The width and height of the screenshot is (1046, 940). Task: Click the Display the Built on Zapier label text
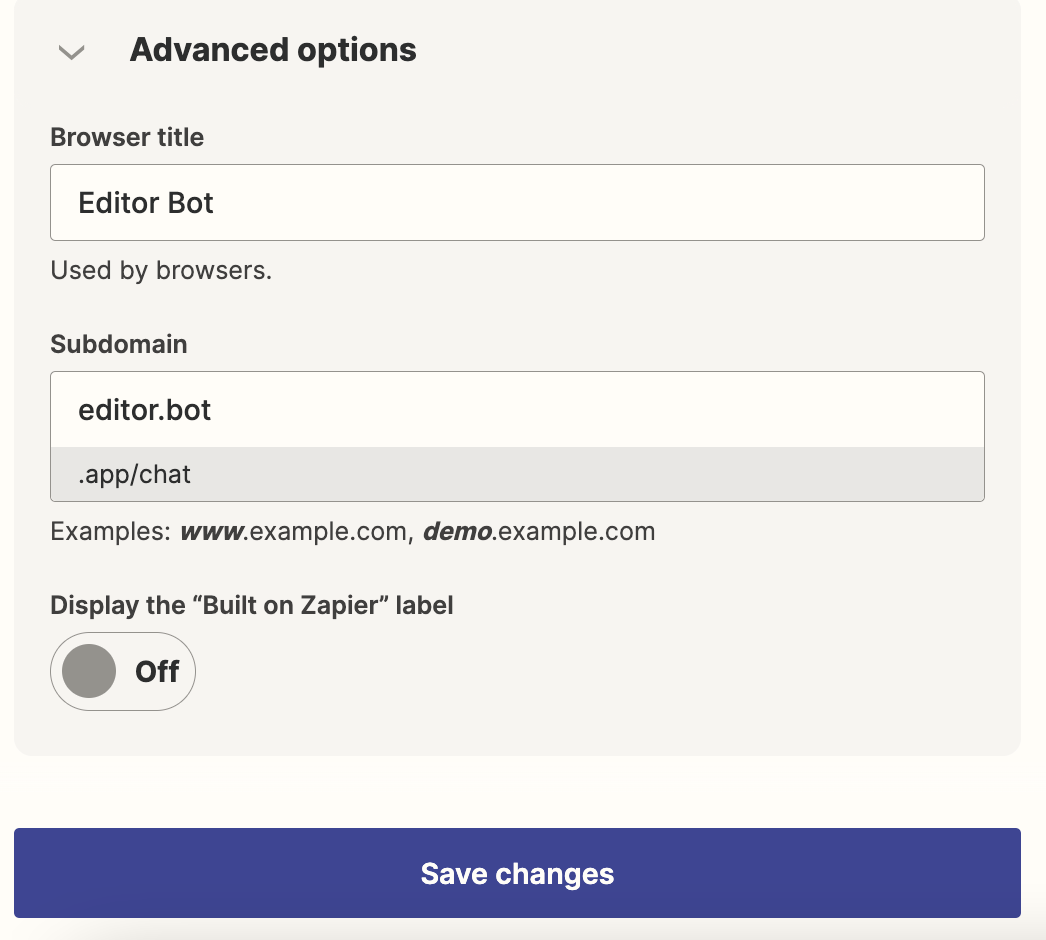point(252,605)
